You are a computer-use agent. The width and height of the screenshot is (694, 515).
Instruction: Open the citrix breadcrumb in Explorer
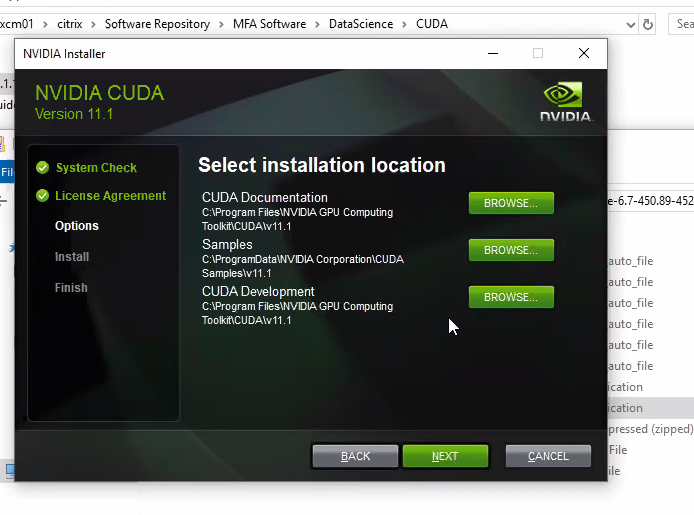(69, 24)
